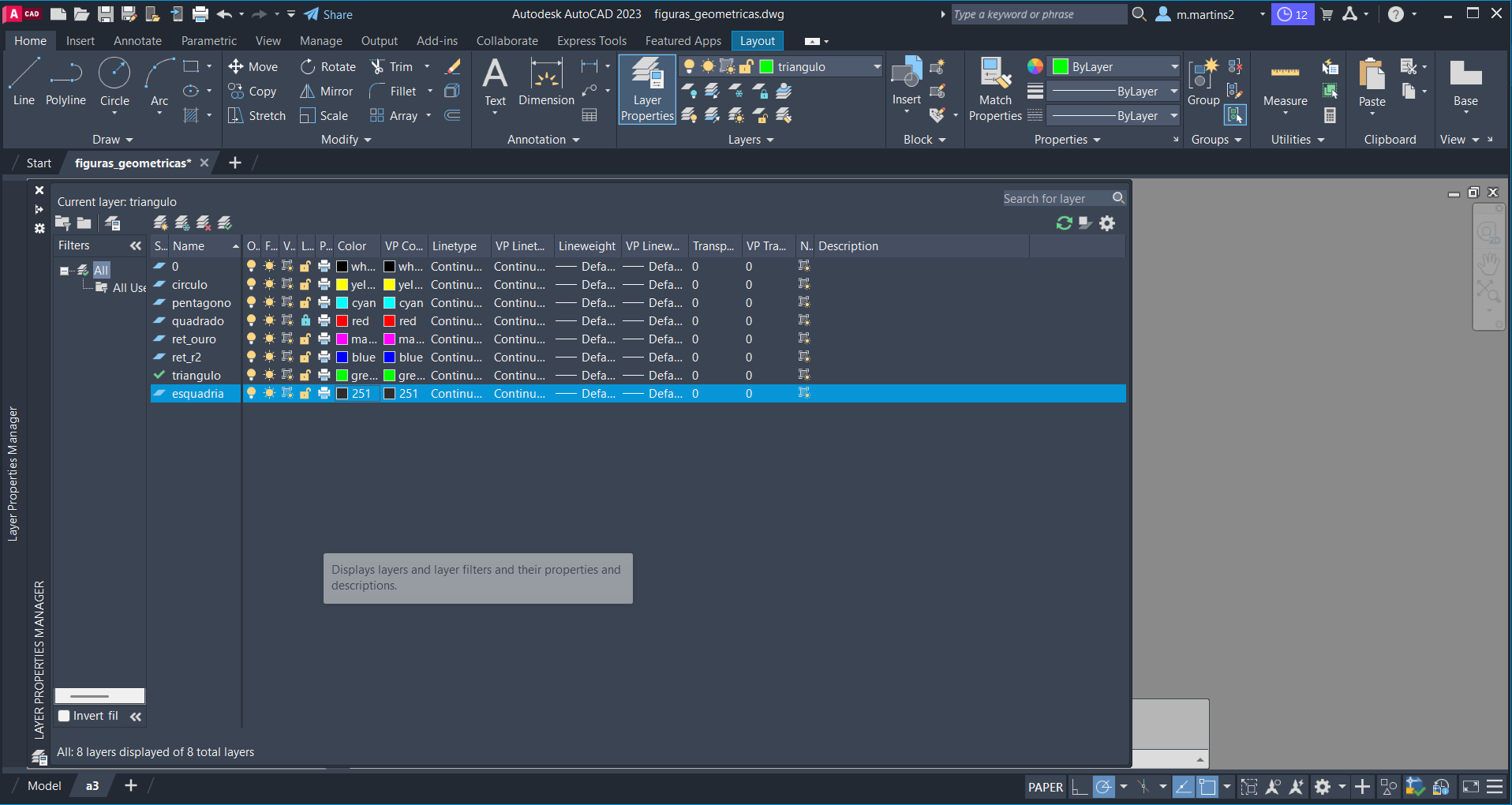Click the Share button
The image size is (1512, 805).
tap(329, 14)
